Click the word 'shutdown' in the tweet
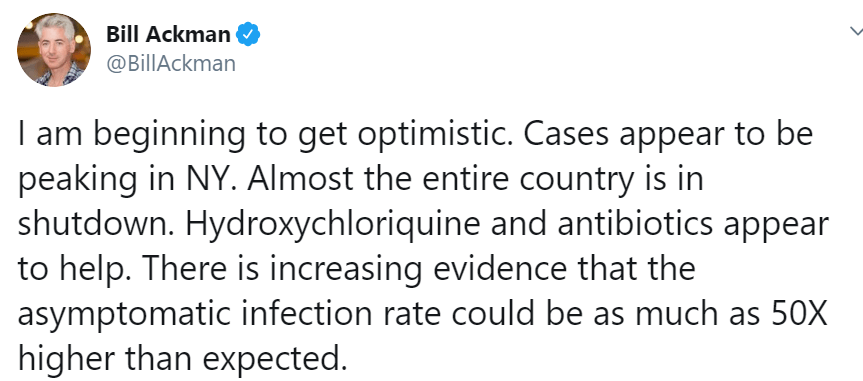This screenshot has height=381, width=863. click(x=94, y=225)
